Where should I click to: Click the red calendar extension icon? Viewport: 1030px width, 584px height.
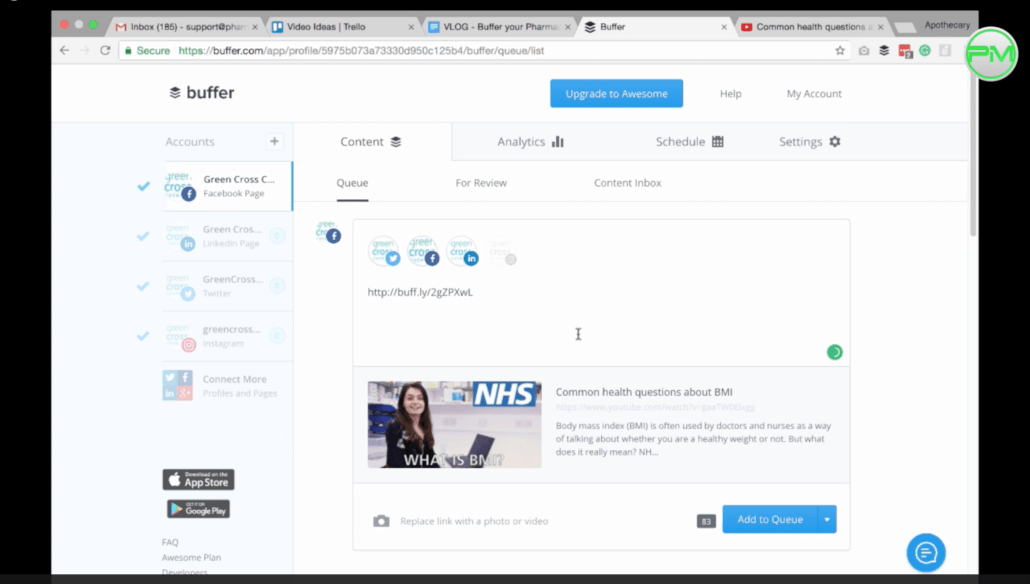pos(905,51)
